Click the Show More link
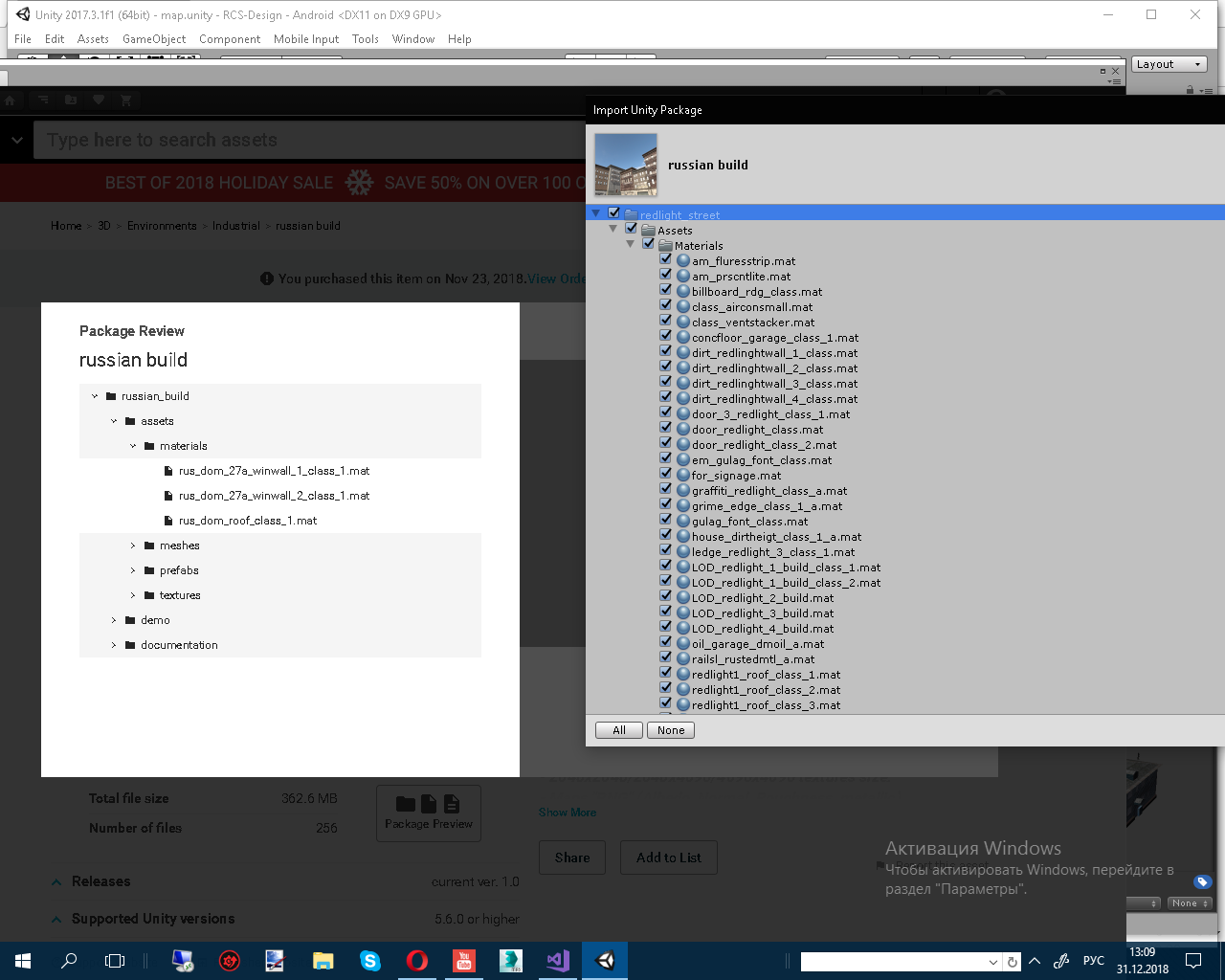 (x=568, y=813)
